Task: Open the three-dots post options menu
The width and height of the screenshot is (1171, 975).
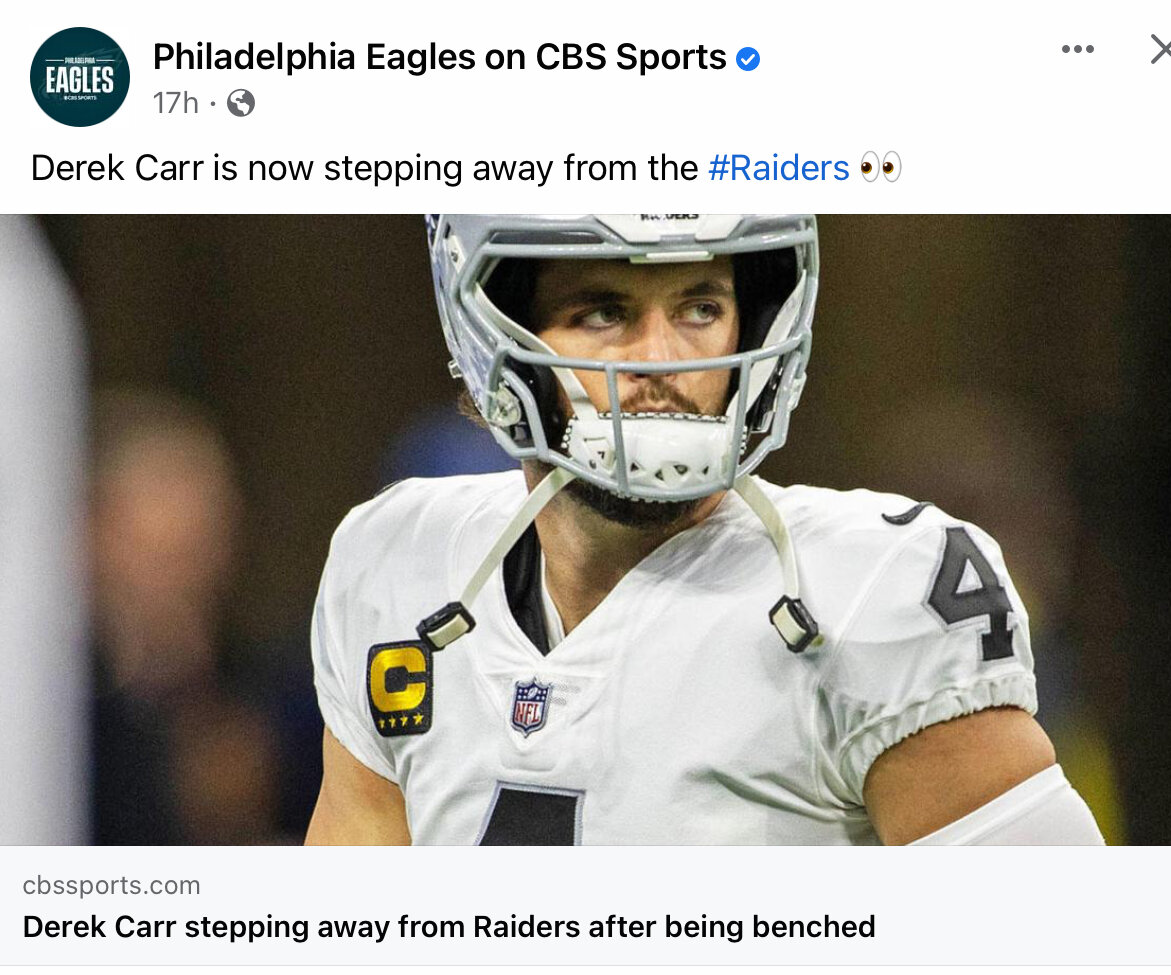Action: tap(1078, 49)
